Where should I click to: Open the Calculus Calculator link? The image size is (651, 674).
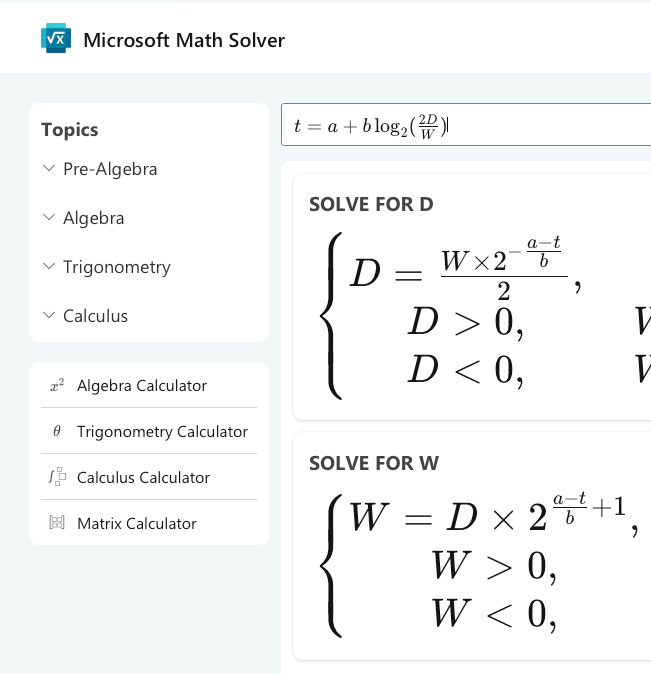coord(149,477)
